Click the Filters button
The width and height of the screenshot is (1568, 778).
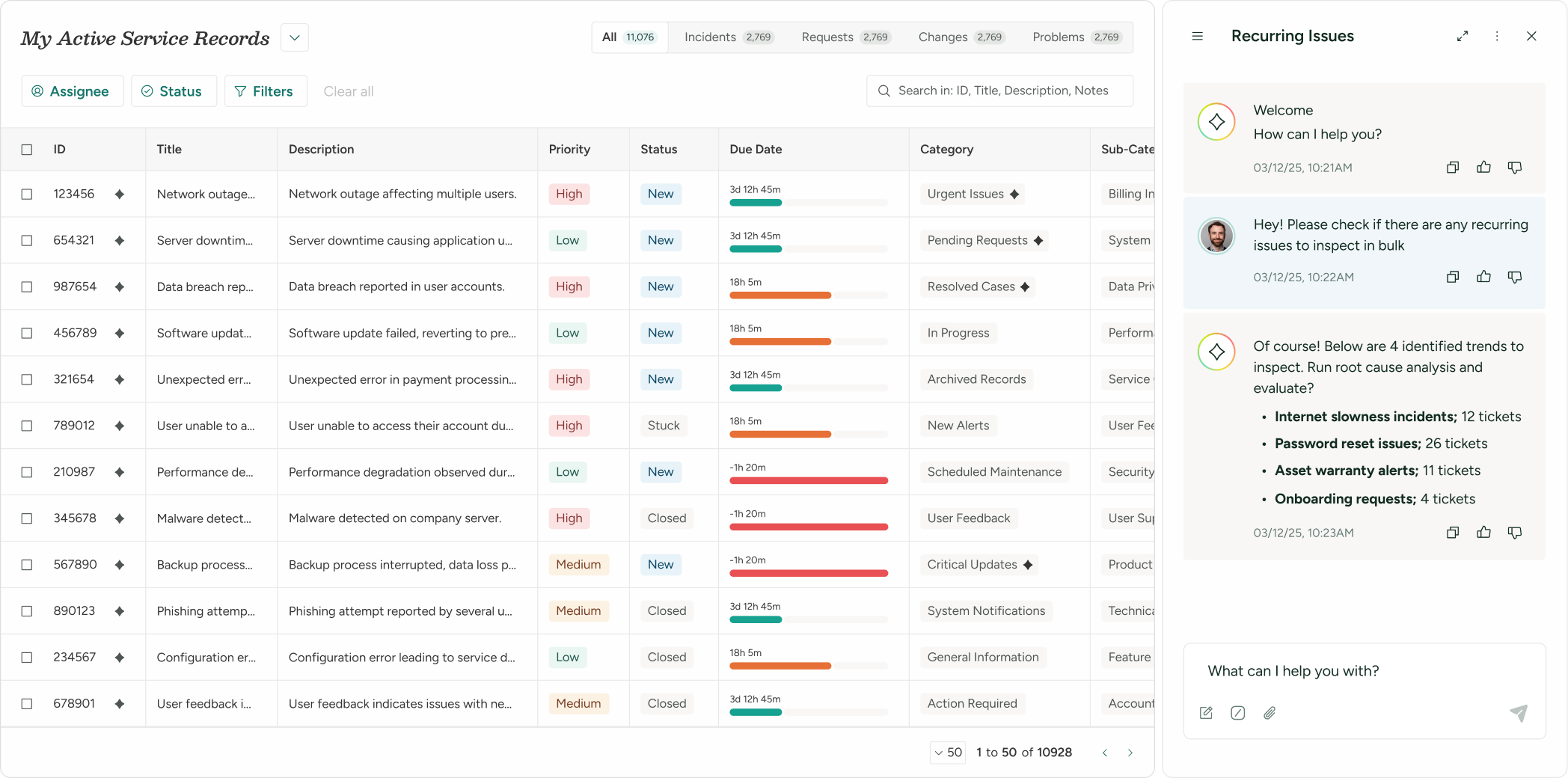pos(265,91)
